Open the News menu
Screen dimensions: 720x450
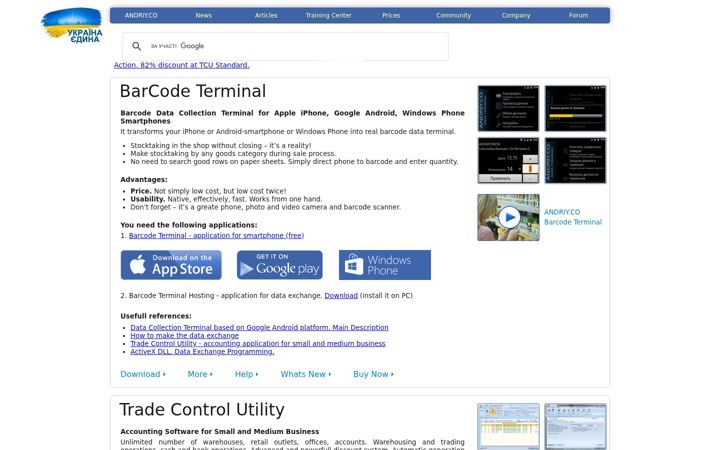point(203,15)
